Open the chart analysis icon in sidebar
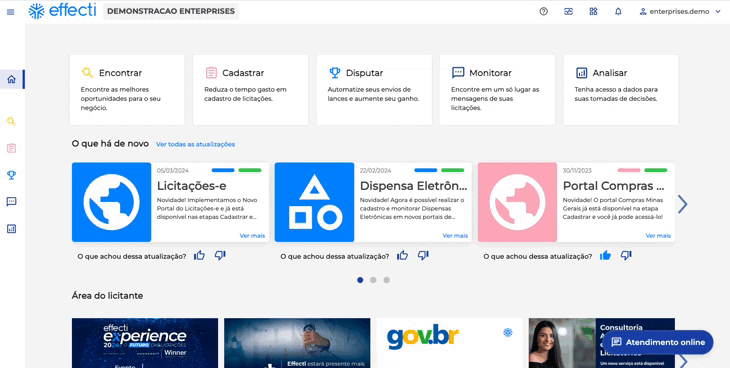 (x=11, y=229)
